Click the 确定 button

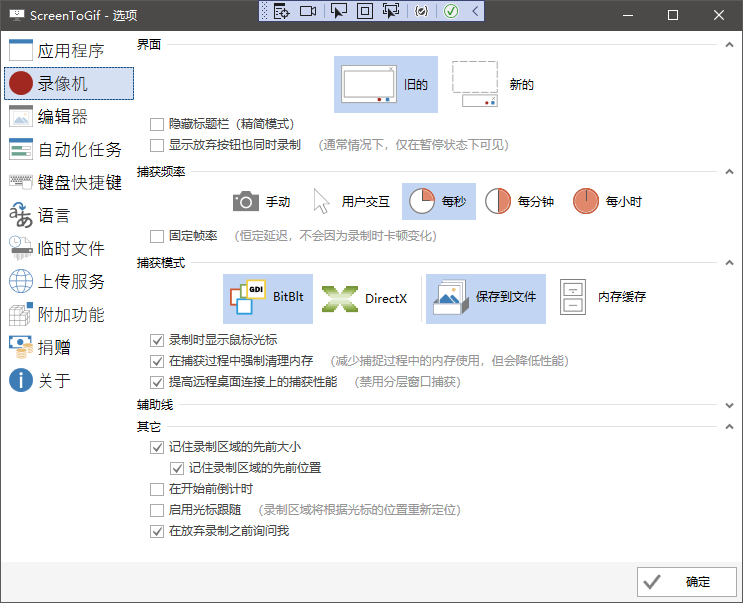coord(687,582)
